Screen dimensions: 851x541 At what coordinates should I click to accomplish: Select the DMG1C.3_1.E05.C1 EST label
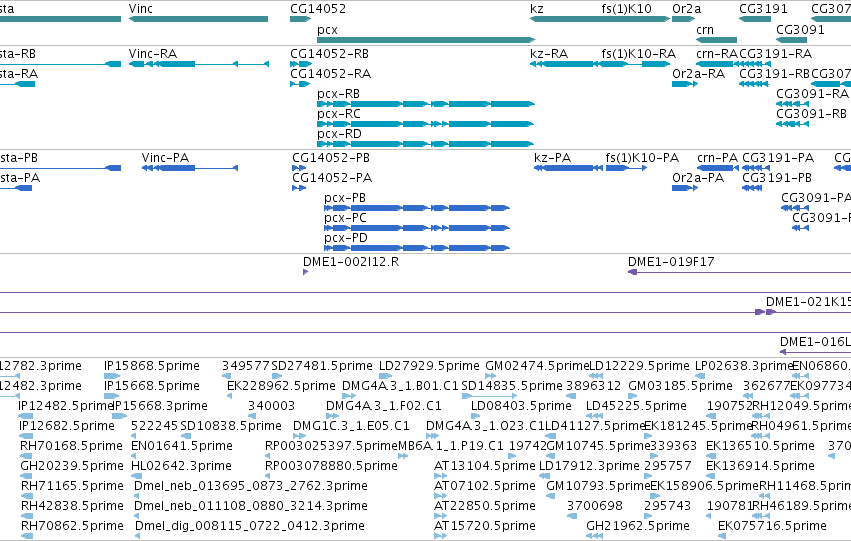point(351,427)
